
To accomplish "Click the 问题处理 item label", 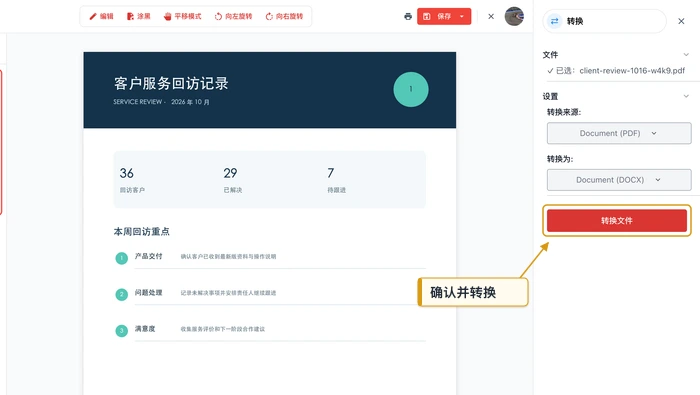I will tap(149, 293).
